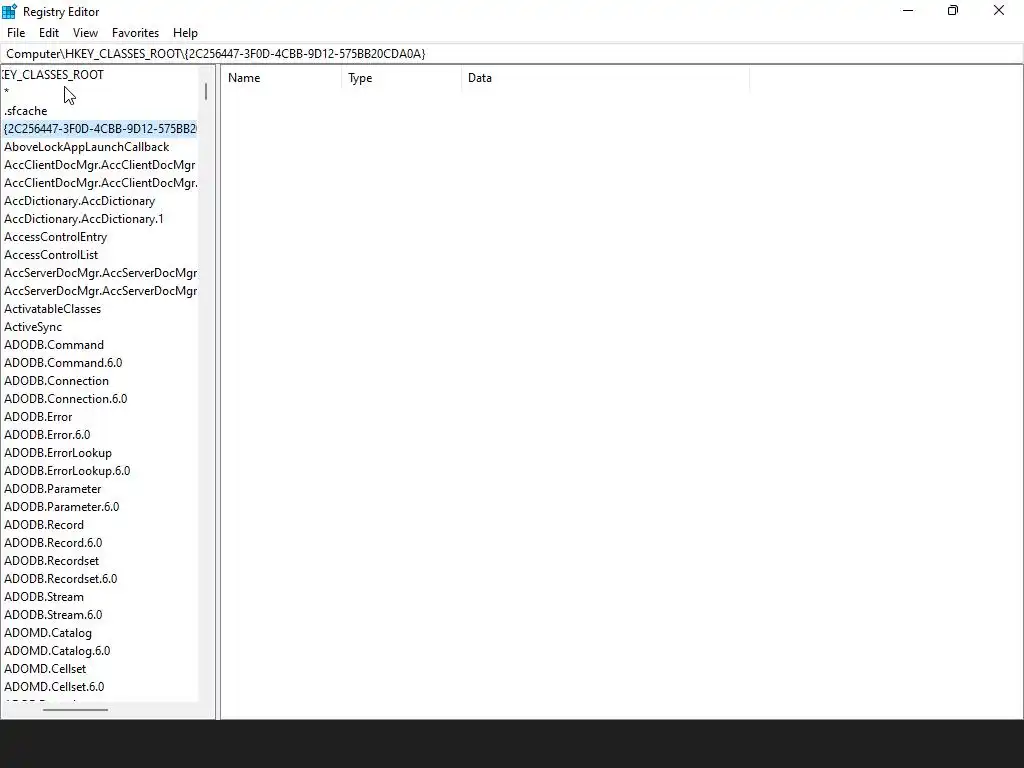The width and height of the screenshot is (1024, 768).
Task: Select the ADODB.Command.6.0 key
Action: coord(63,363)
